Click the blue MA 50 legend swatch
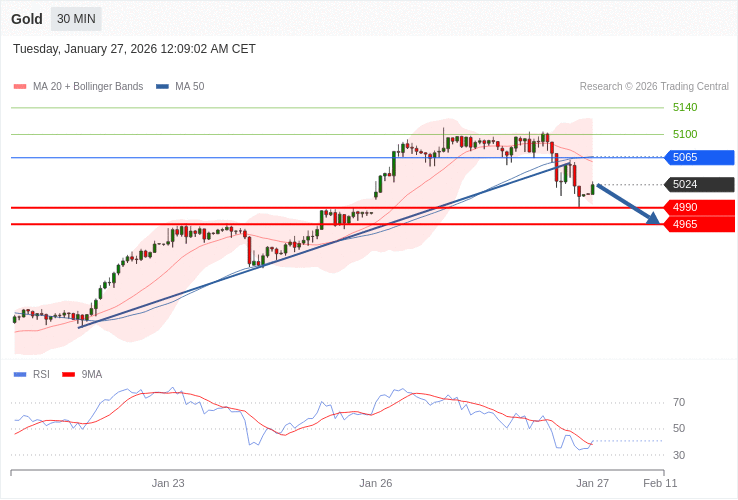The height and width of the screenshot is (500, 738). pyautogui.click(x=162, y=87)
